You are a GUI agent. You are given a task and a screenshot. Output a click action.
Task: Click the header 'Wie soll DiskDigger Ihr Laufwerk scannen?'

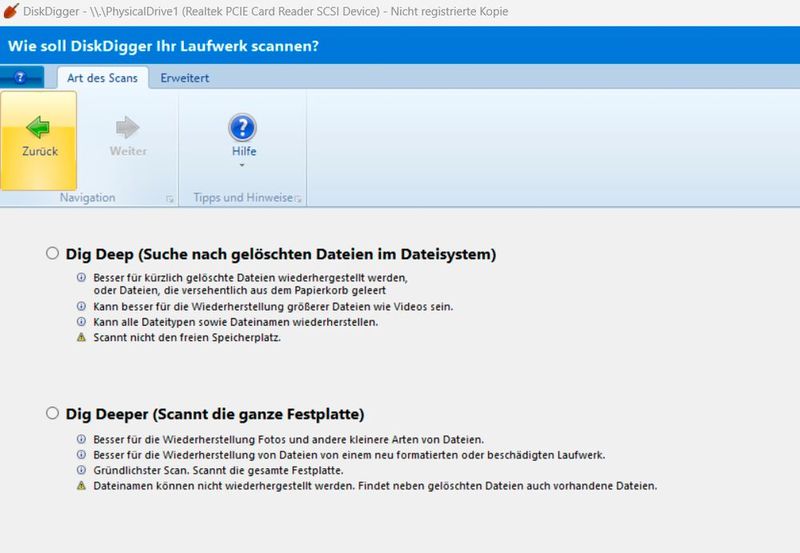[163, 46]
